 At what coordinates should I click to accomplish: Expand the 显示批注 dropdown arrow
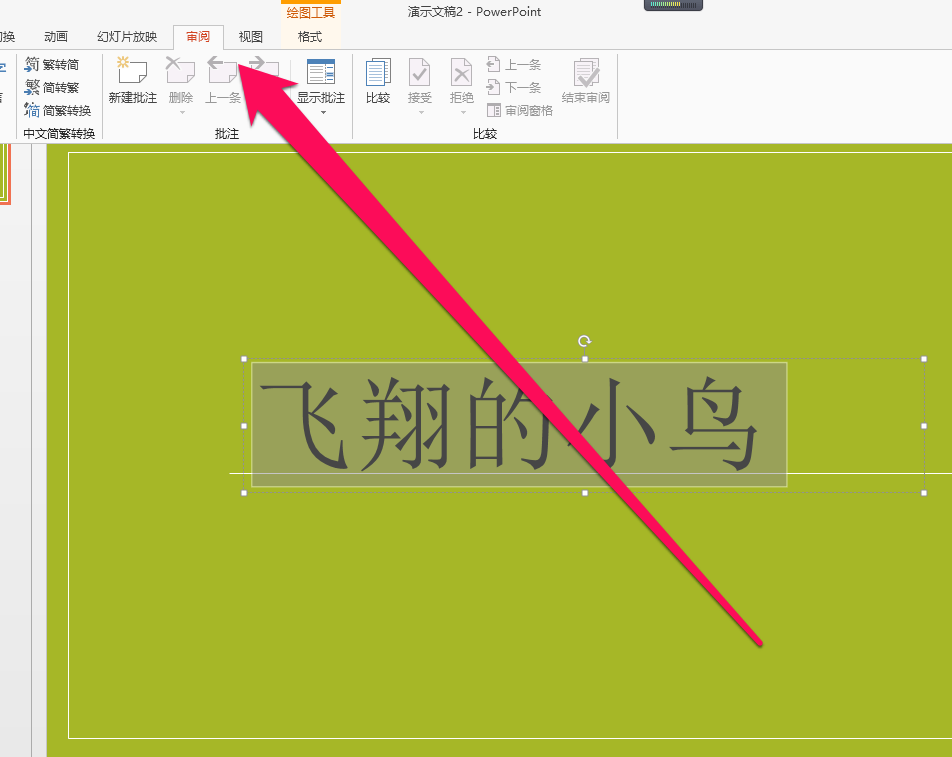pyautogui.click(x=320, y=110)
